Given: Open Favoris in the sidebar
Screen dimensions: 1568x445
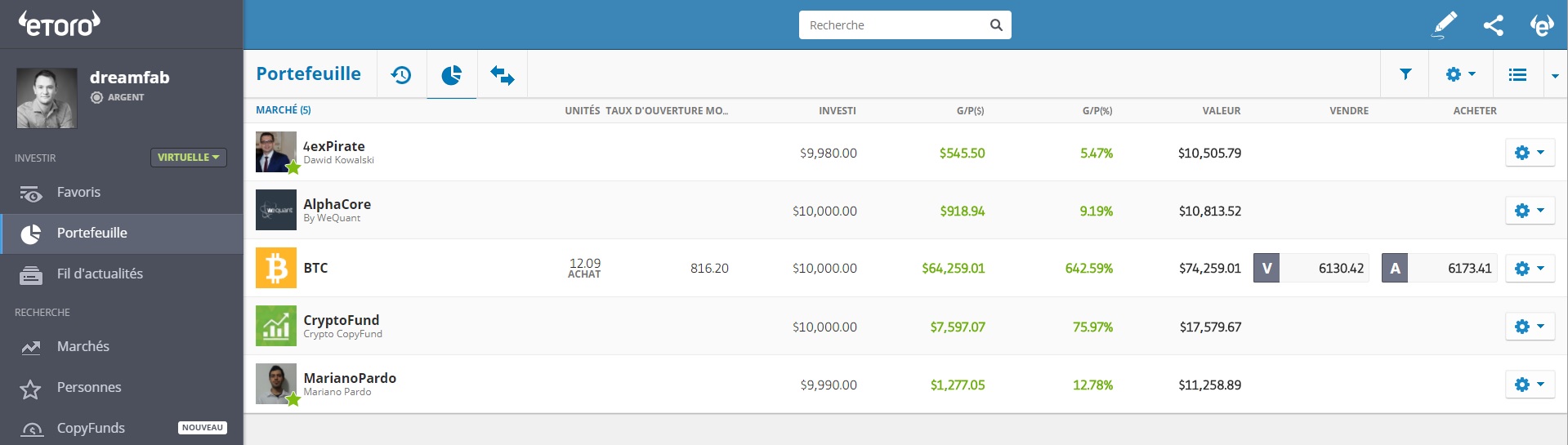Looking at the screenshot, I should coord(78,193).
